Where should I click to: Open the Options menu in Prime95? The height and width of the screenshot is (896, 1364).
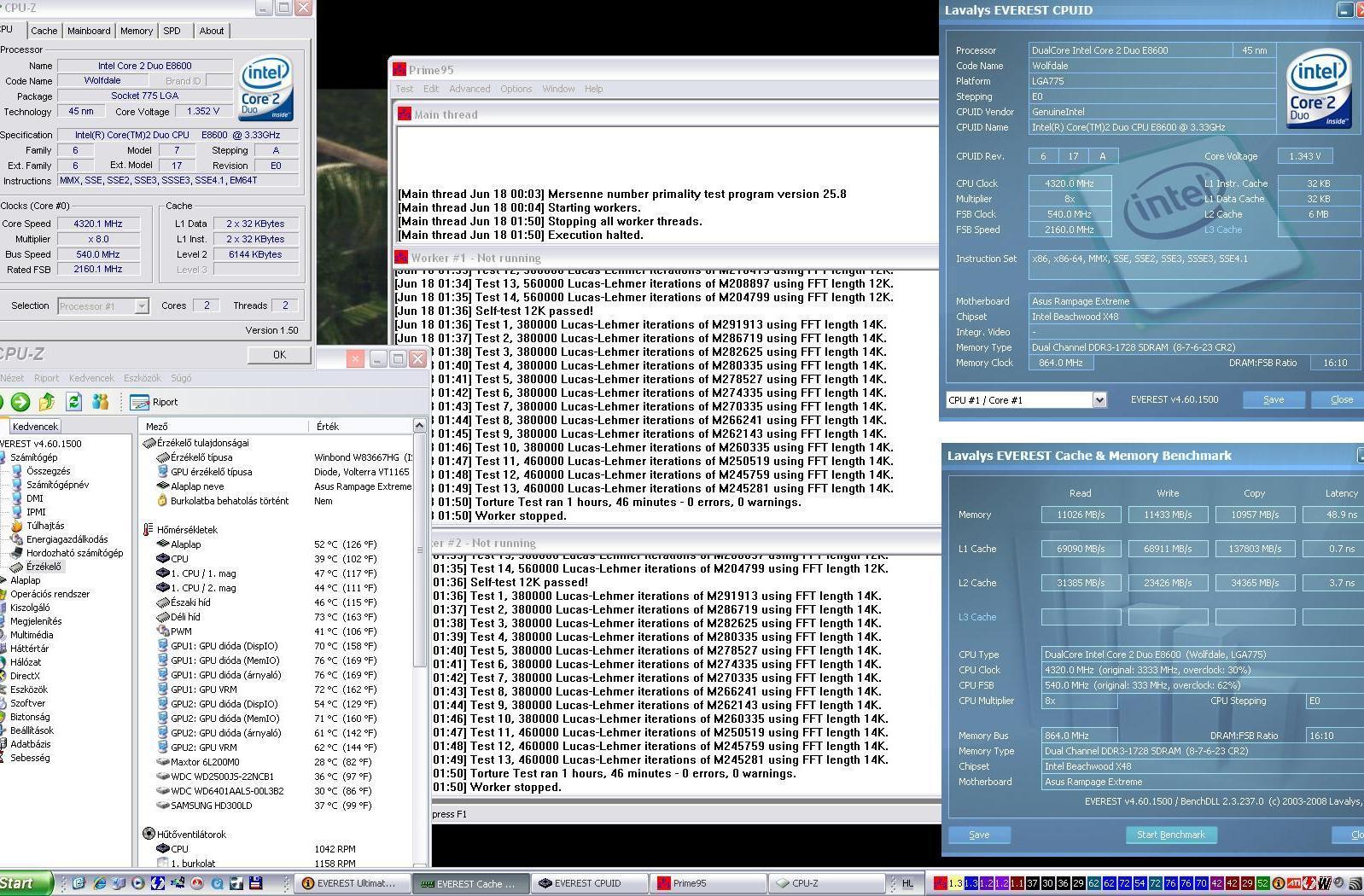(516, 89)
